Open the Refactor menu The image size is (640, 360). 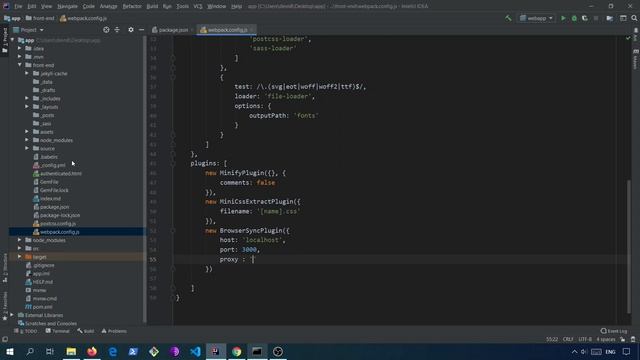click(x=132, y=6)
